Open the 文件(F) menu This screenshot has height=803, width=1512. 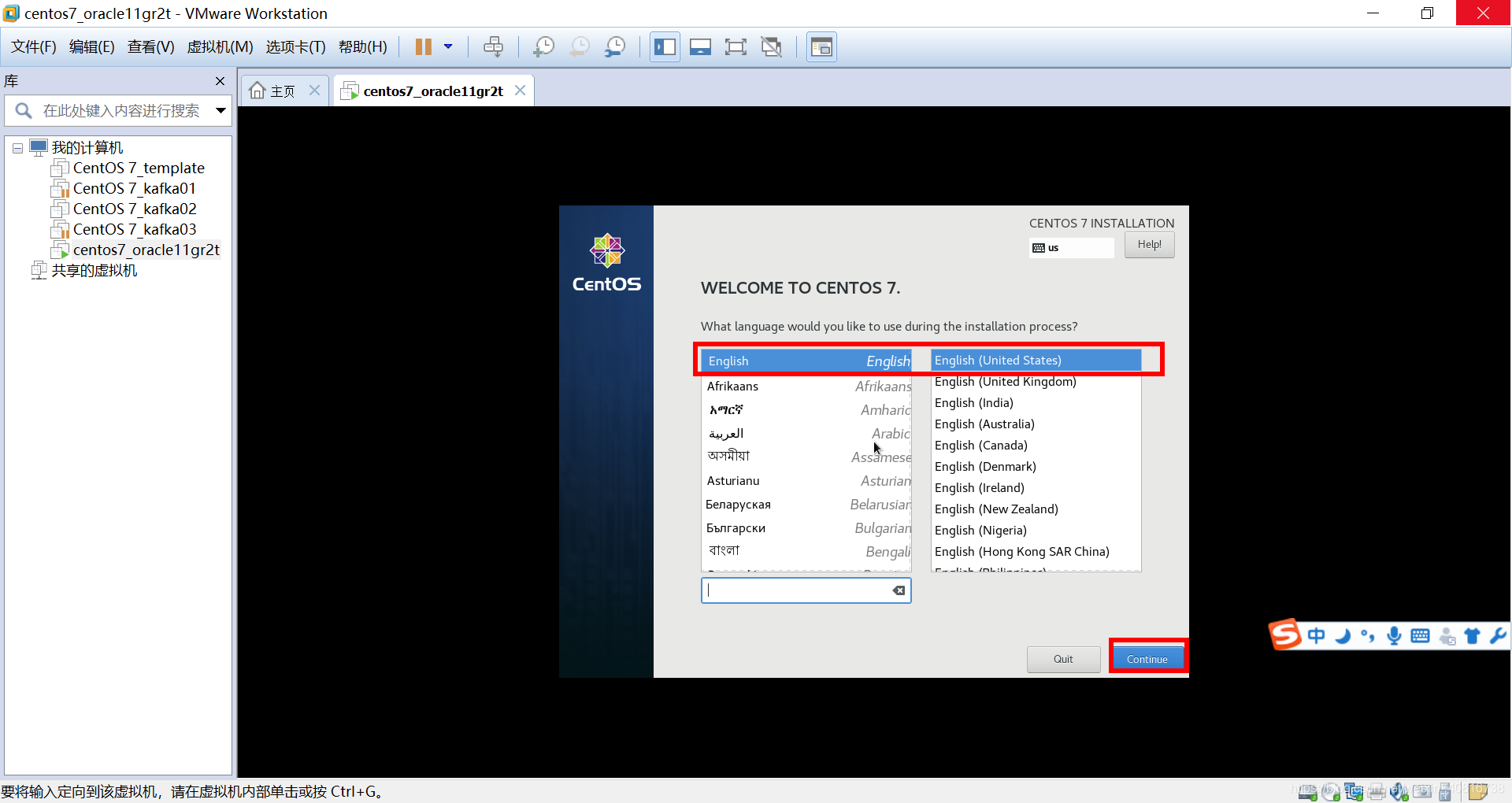tap(34, 47)
